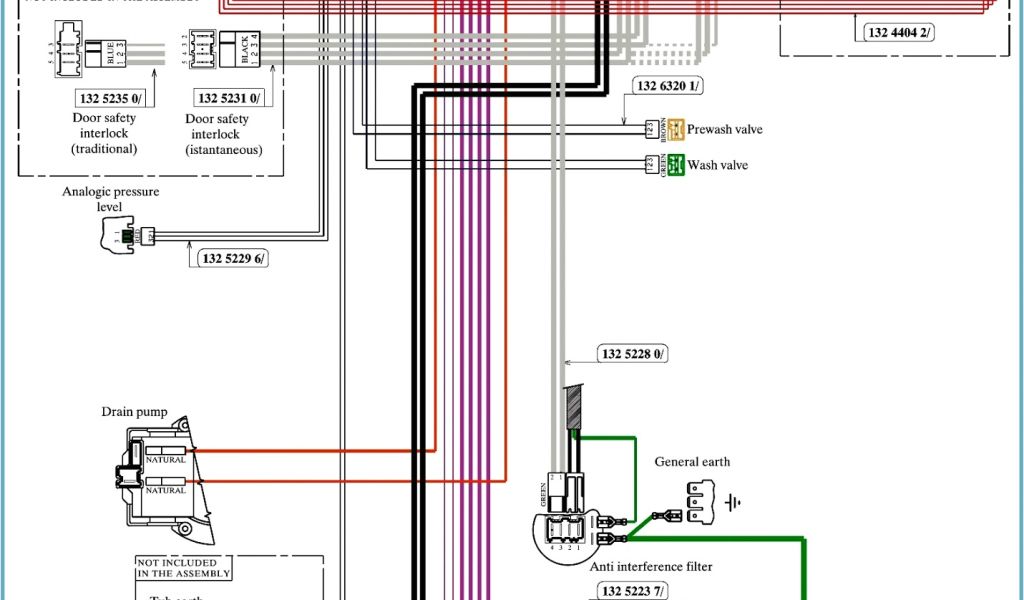The height and width of the screenshot is (600, 1024).
Task: Select the green Wash valve connector
Action: 676,164
